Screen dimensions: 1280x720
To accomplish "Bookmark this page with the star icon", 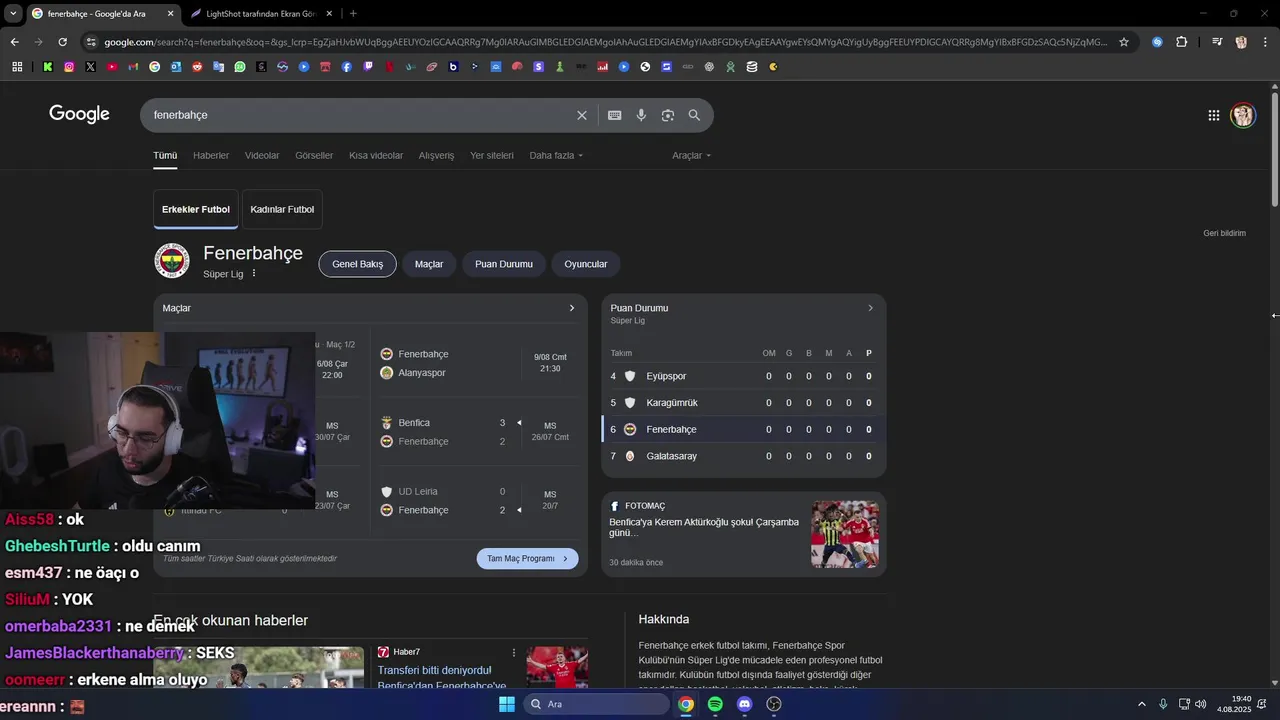I will click(1124, 42).
